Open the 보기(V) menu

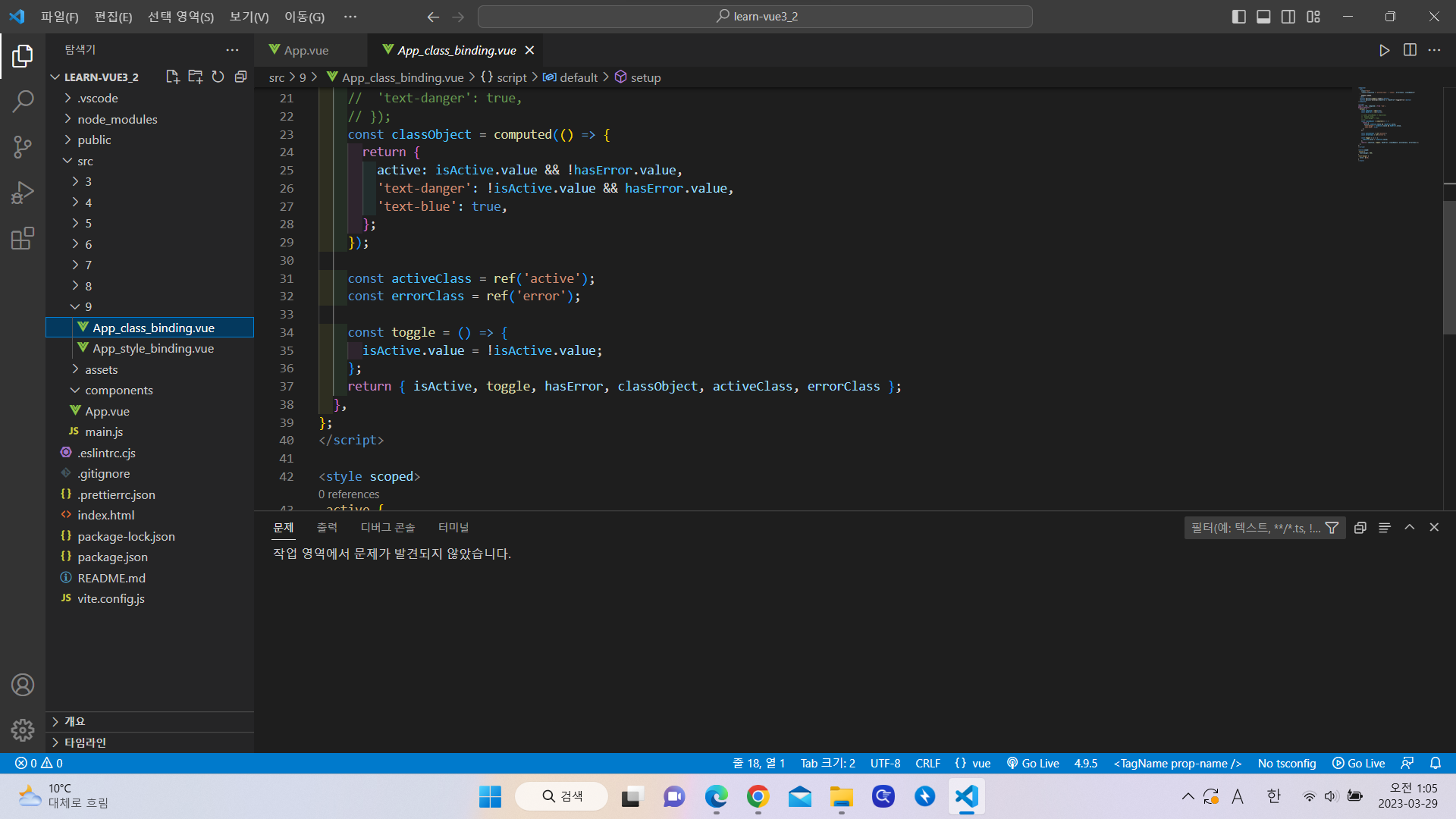[249, 17]
